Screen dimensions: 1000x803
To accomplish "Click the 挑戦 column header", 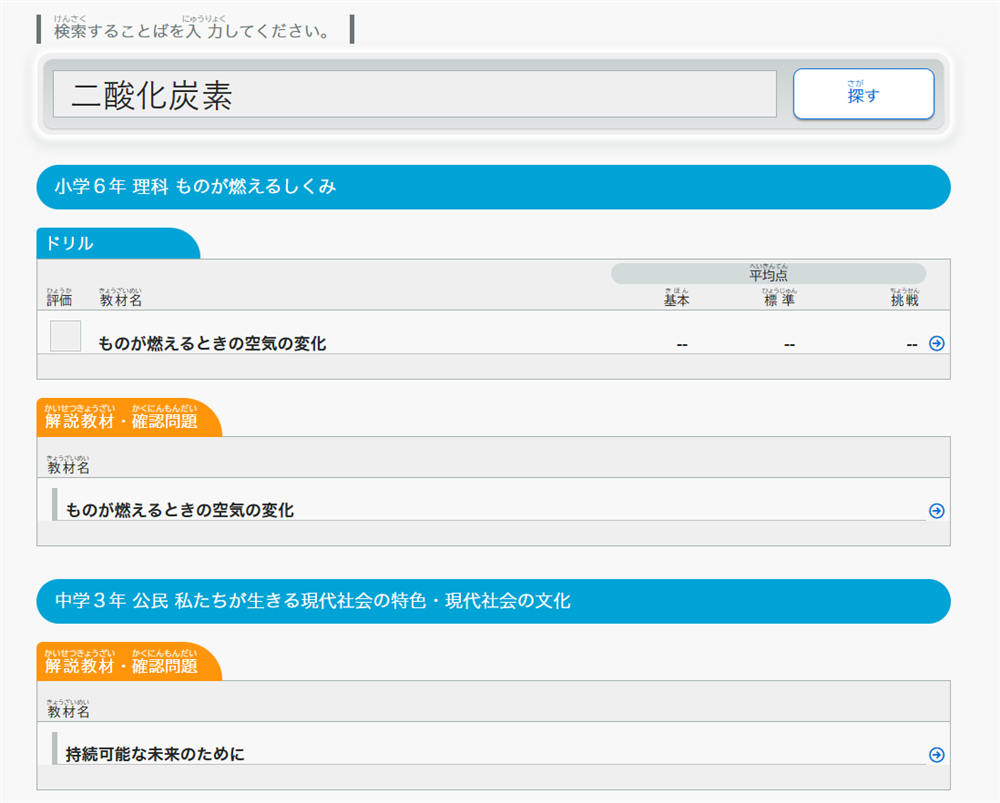I will (905, 299).
